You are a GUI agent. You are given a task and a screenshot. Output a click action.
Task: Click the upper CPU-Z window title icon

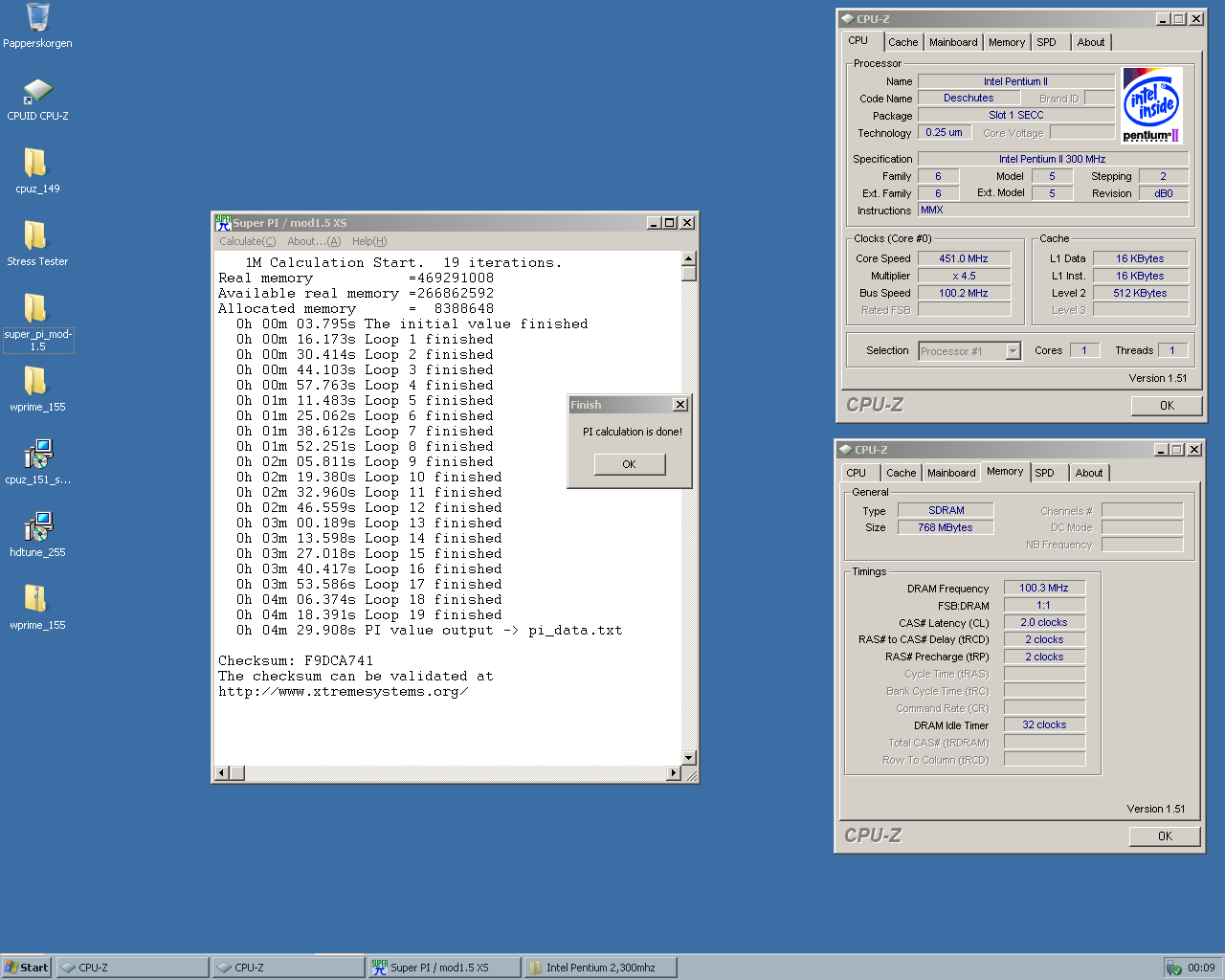[x=847, y=19]
